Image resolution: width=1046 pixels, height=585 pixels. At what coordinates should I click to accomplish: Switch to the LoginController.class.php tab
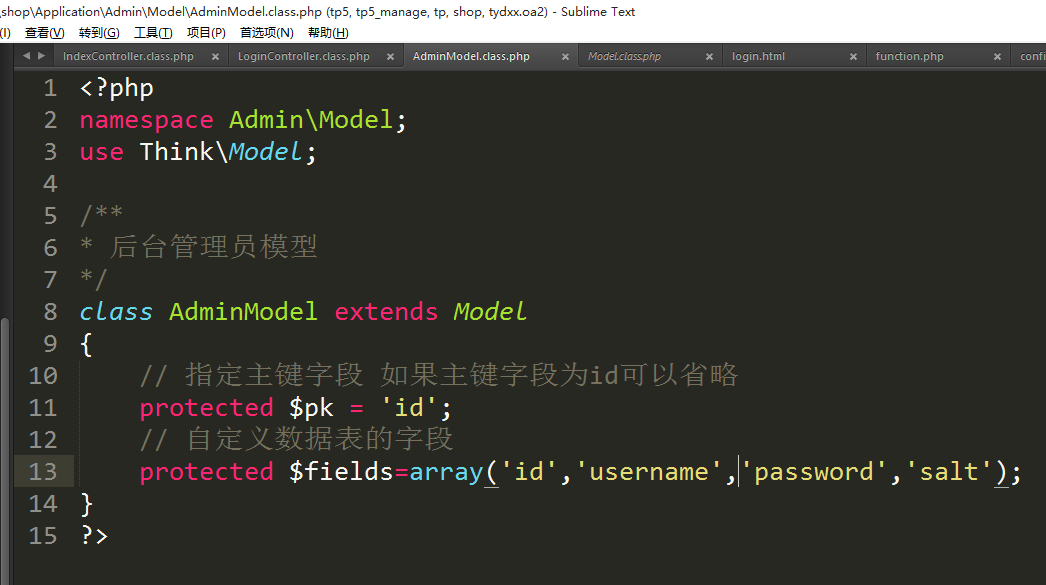(303, 57)
